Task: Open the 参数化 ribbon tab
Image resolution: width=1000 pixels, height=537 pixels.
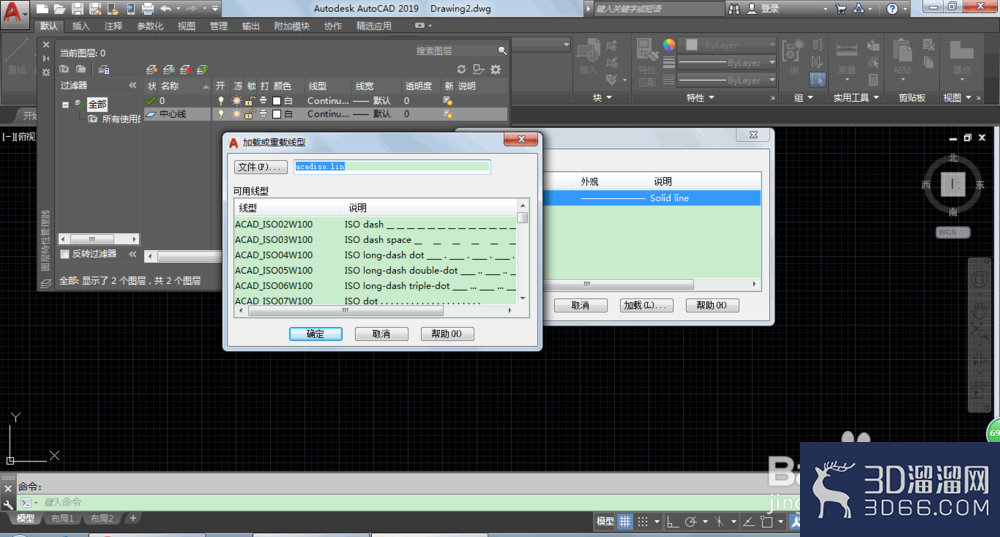Action: tap(150, 26)
